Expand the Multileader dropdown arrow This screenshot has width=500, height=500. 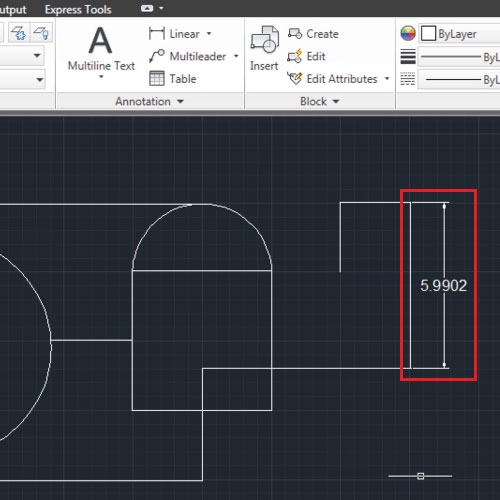tap(236, 56)
